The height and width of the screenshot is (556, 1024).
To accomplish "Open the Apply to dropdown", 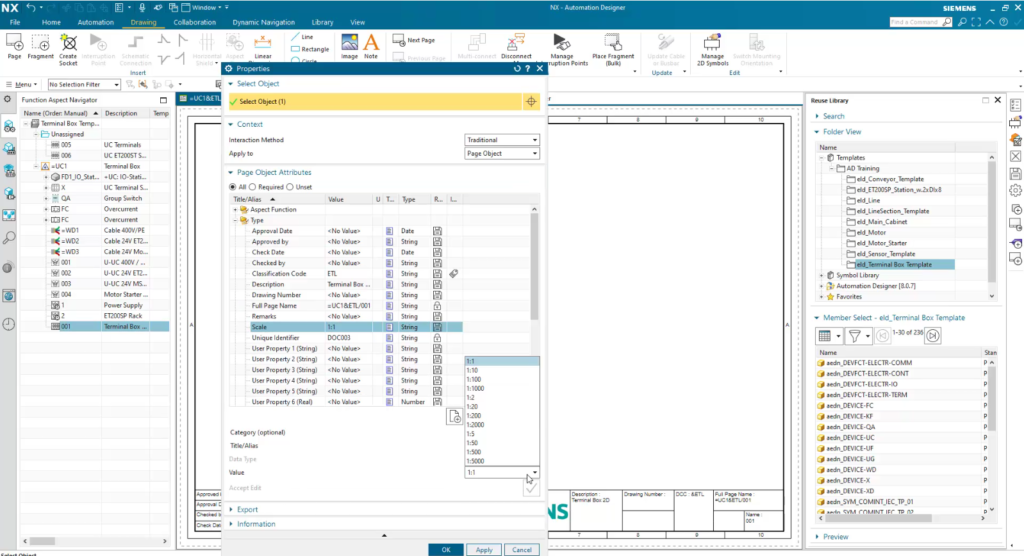I will tap(502, 154).
